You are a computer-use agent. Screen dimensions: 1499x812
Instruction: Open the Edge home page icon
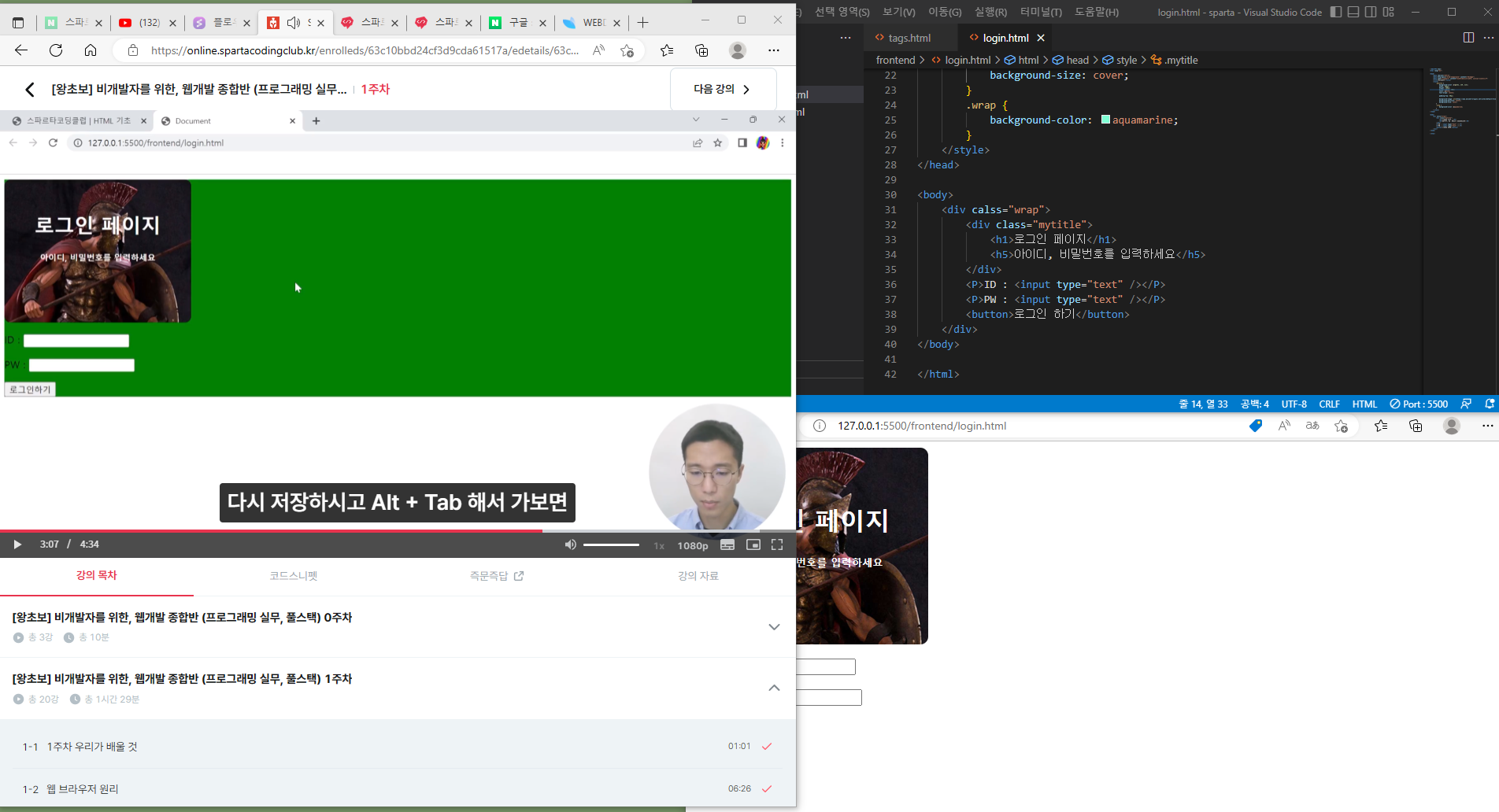coord(91,50)
